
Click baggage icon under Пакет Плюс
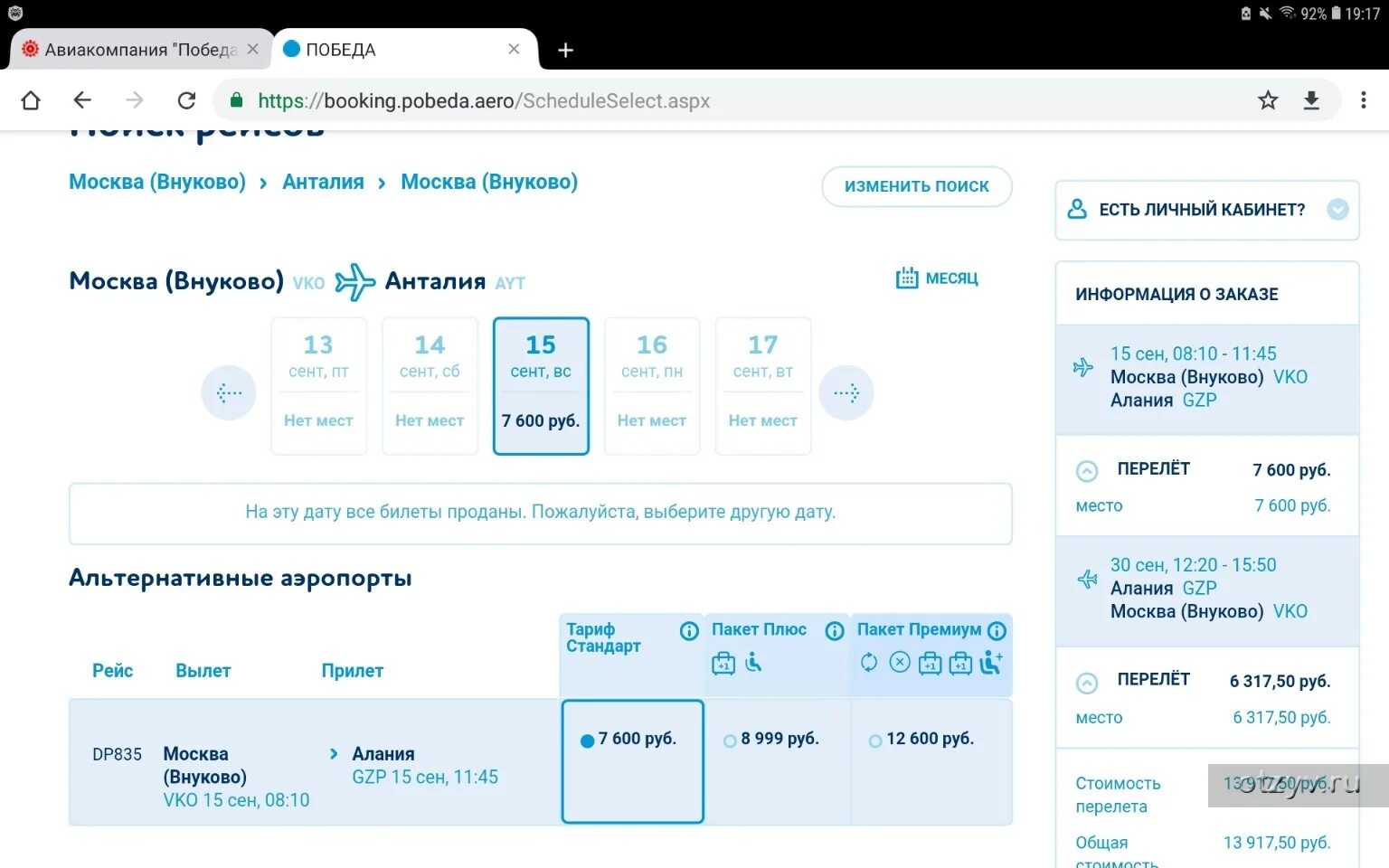point(723,664)
